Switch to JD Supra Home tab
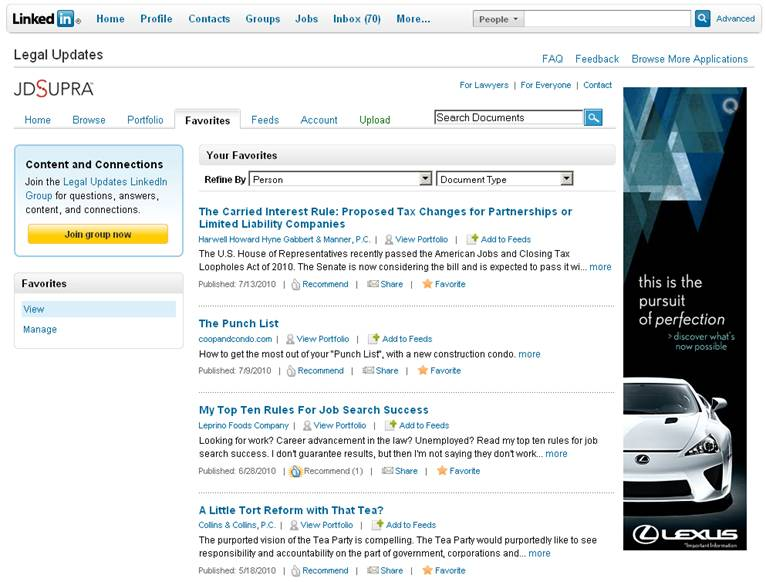This screenshot has width=766, height=582. coord(38,120)
